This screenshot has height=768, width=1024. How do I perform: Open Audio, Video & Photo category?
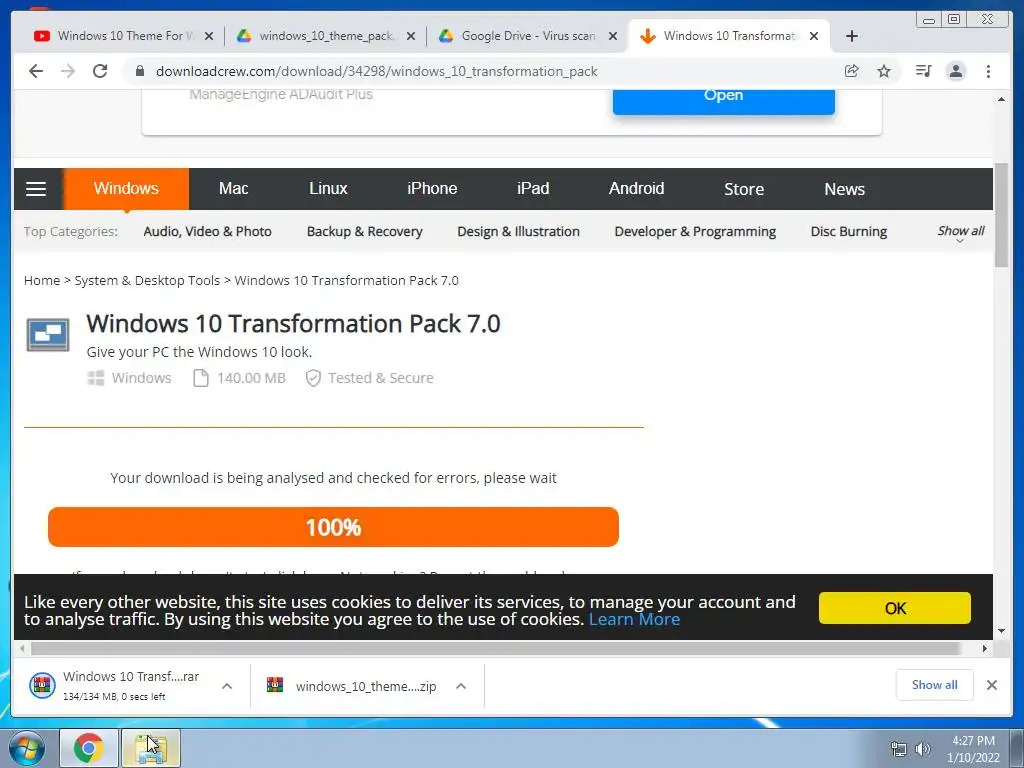[208, 232]
